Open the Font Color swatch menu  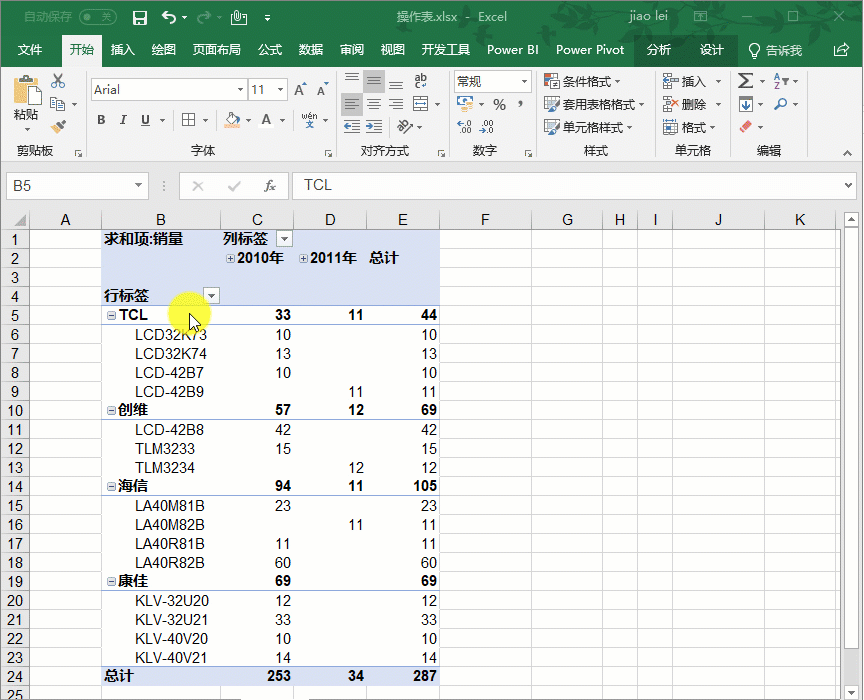pos(282,120)
